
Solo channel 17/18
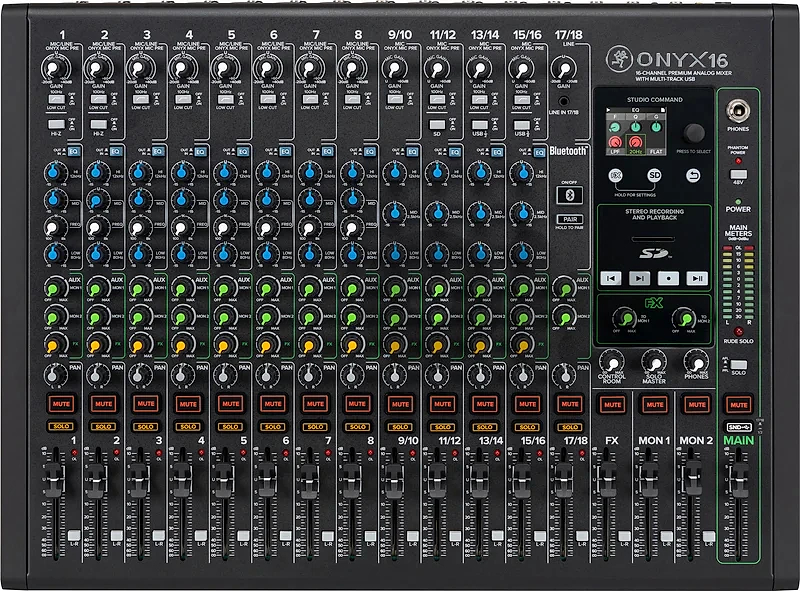click(569, 426)
